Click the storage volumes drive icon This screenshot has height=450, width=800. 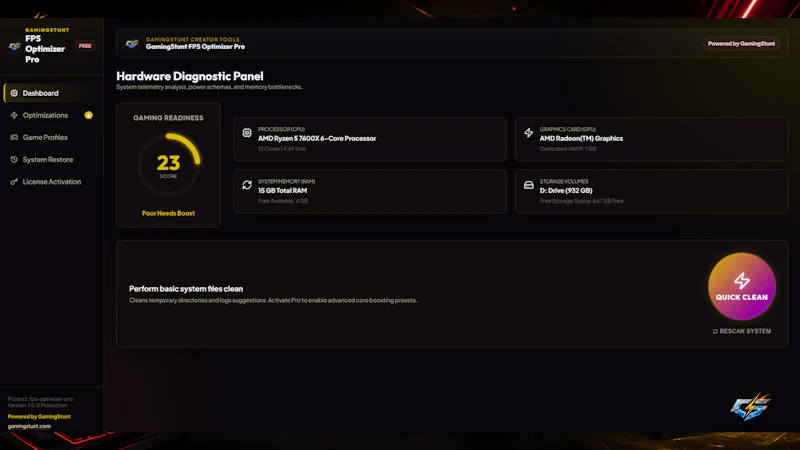click(x=529, y=185)
